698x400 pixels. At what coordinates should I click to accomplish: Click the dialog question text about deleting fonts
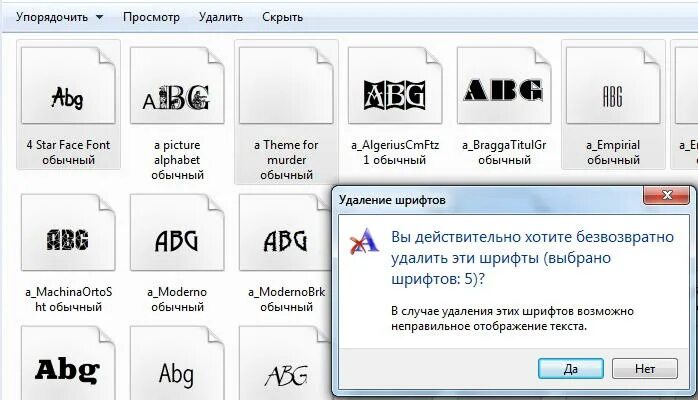[x=532, y=258]
